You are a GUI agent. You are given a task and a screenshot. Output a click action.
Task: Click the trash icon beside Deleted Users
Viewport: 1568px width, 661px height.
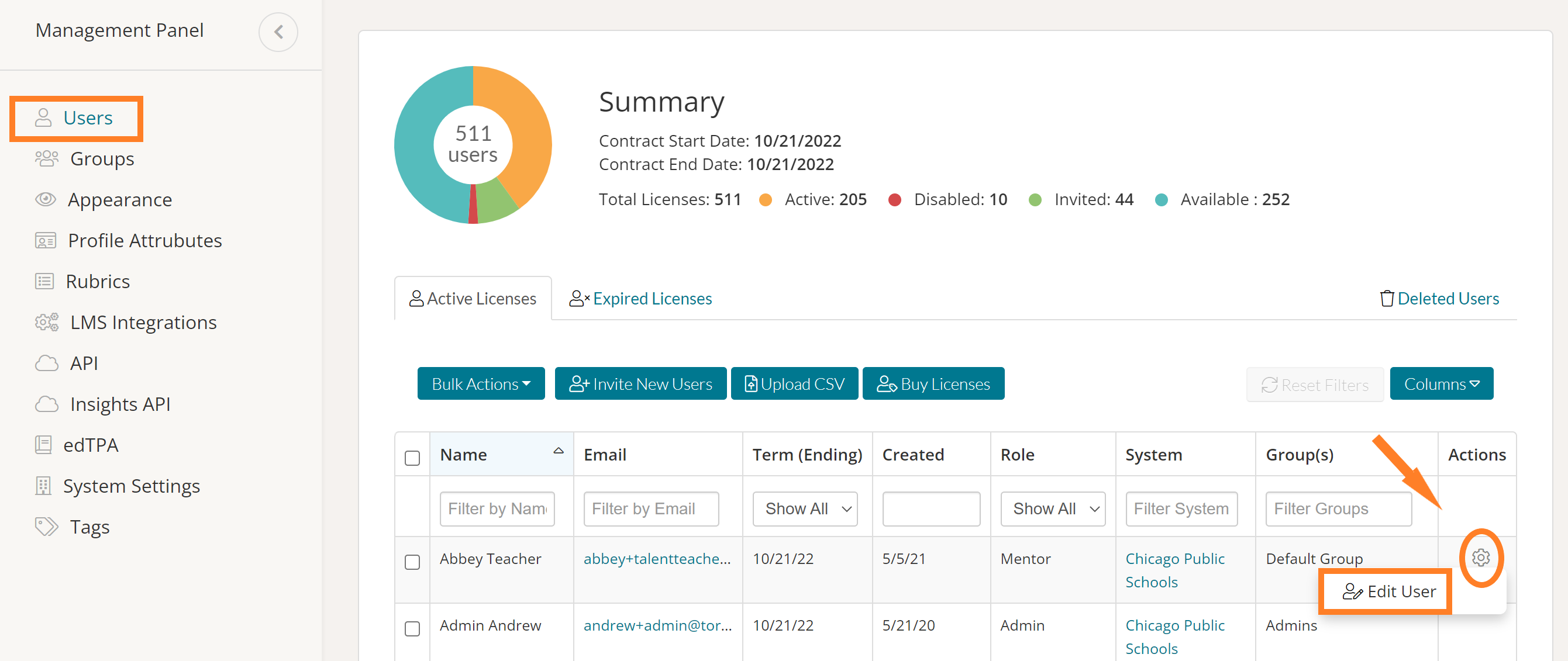pos(1387,299)
